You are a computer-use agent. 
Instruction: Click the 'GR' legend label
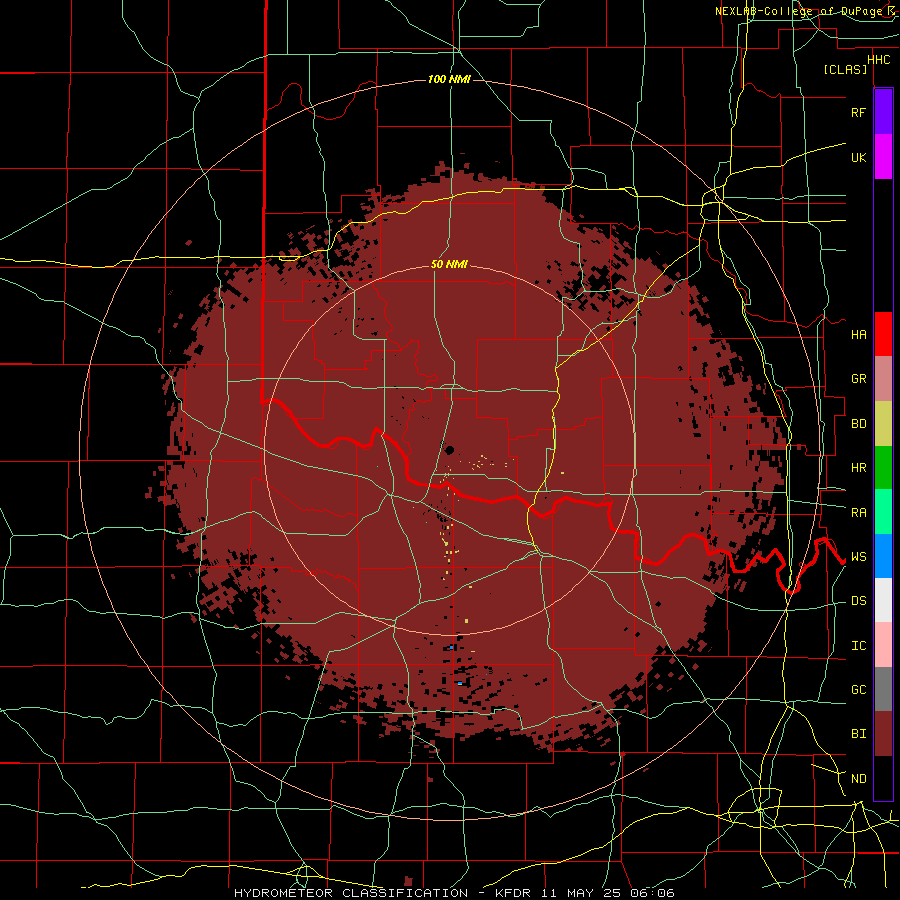coord(858,379)
